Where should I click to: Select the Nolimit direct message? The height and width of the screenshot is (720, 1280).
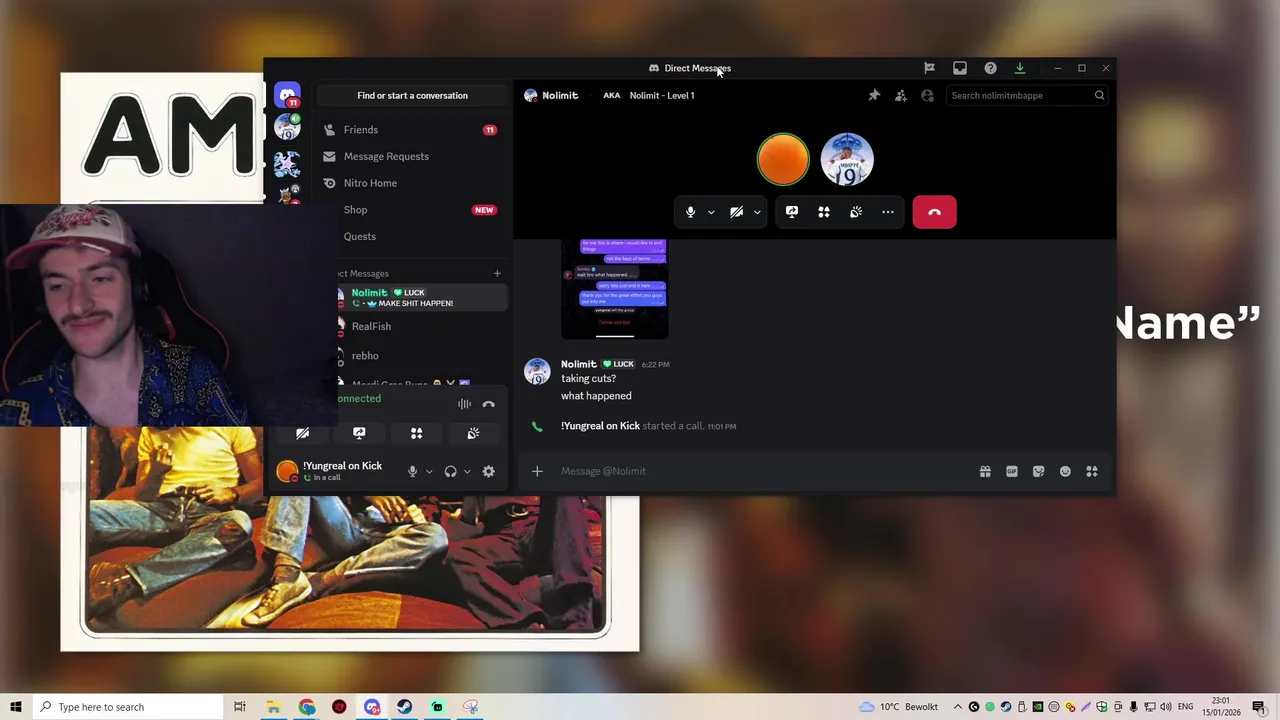(420, 297)
